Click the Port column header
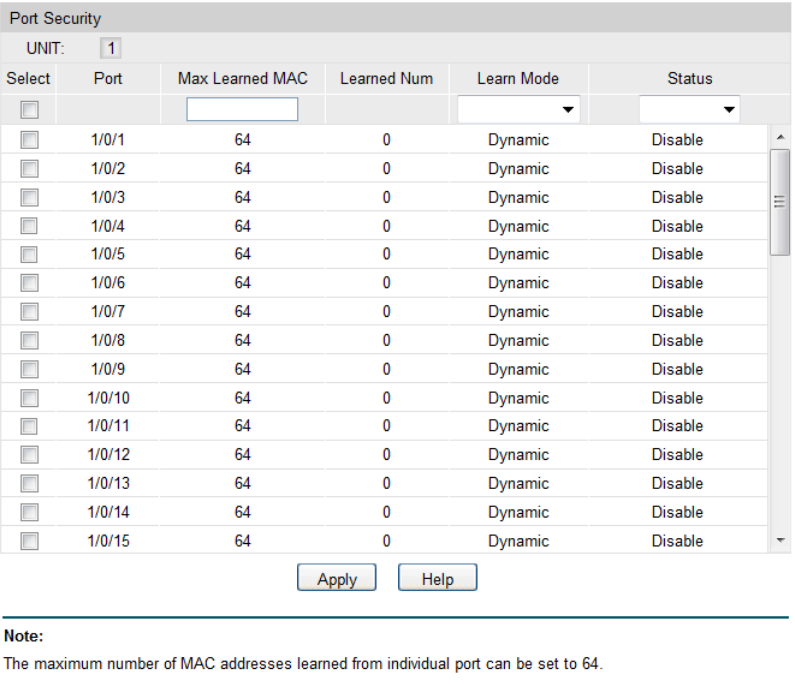795x686 pixels. [108, 79]
